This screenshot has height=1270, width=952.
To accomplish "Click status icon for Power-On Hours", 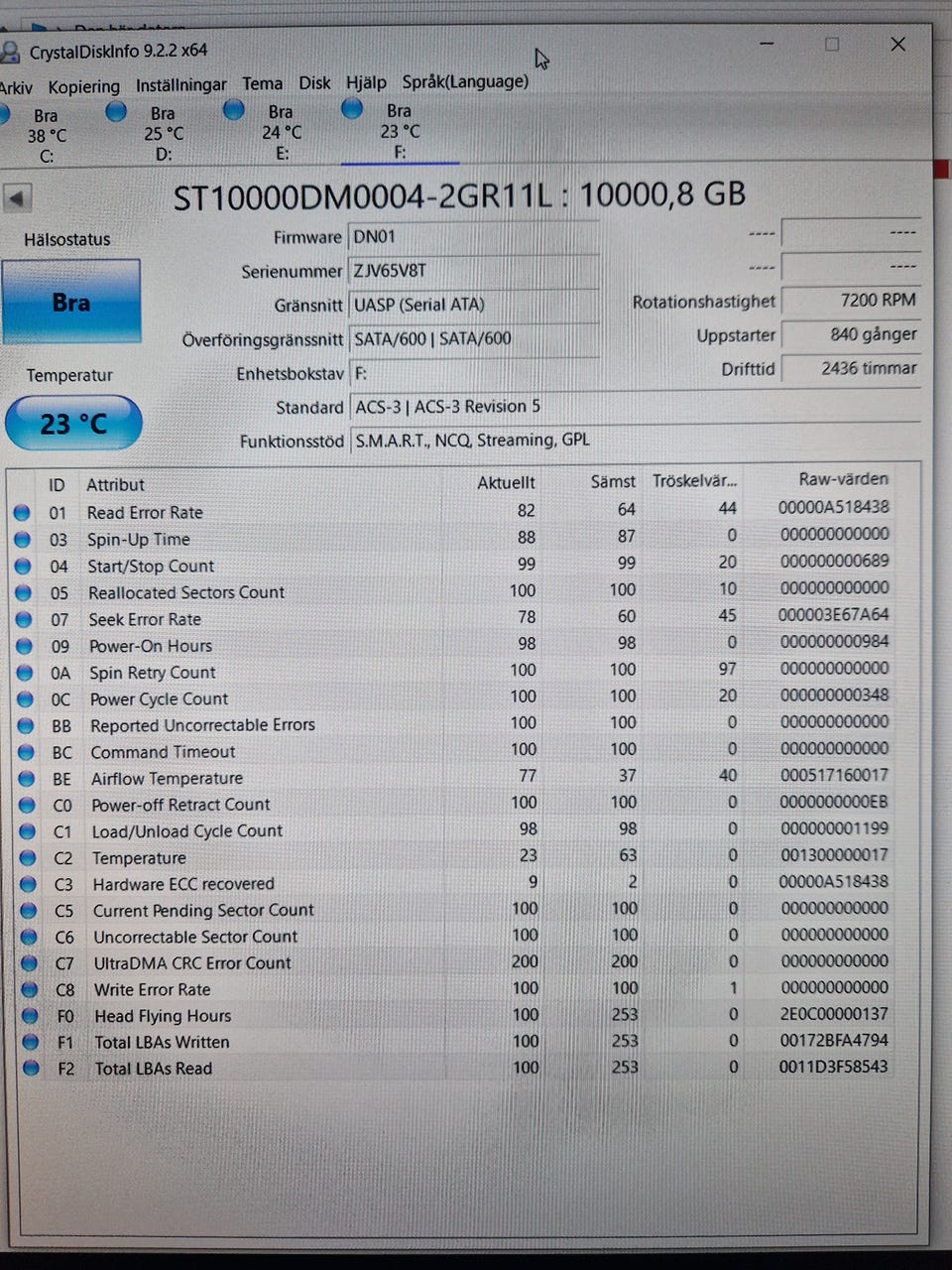I will coord(24,646).
